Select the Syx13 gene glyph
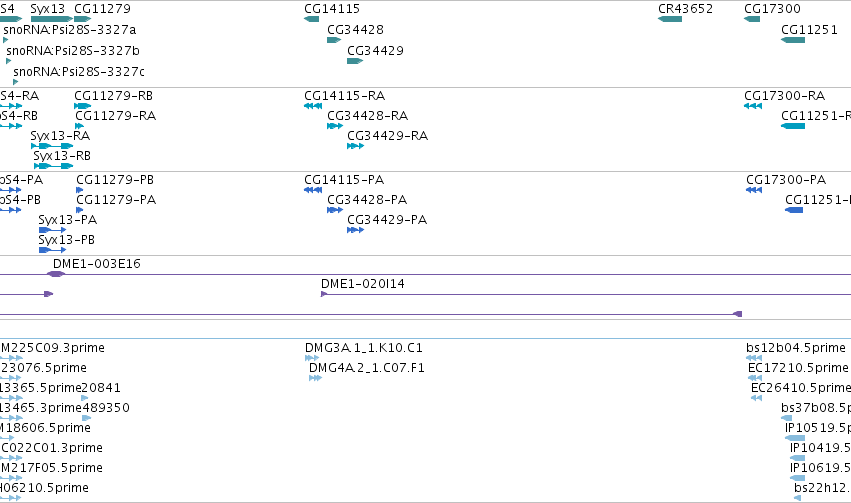Screen dimensions: 851x503 52,19
